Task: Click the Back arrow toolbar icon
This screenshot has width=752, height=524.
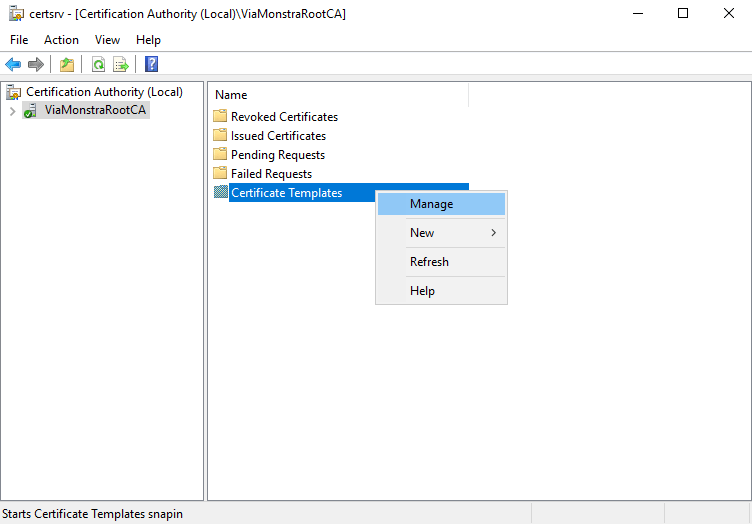Action: [x=13, y=65]
